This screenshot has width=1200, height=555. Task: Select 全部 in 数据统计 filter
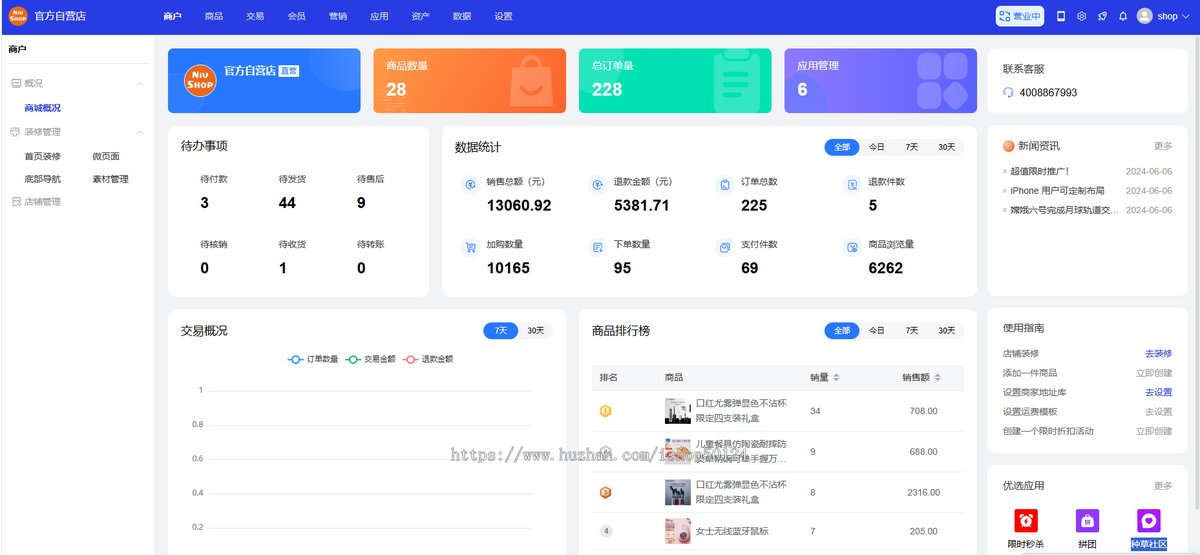842,147
